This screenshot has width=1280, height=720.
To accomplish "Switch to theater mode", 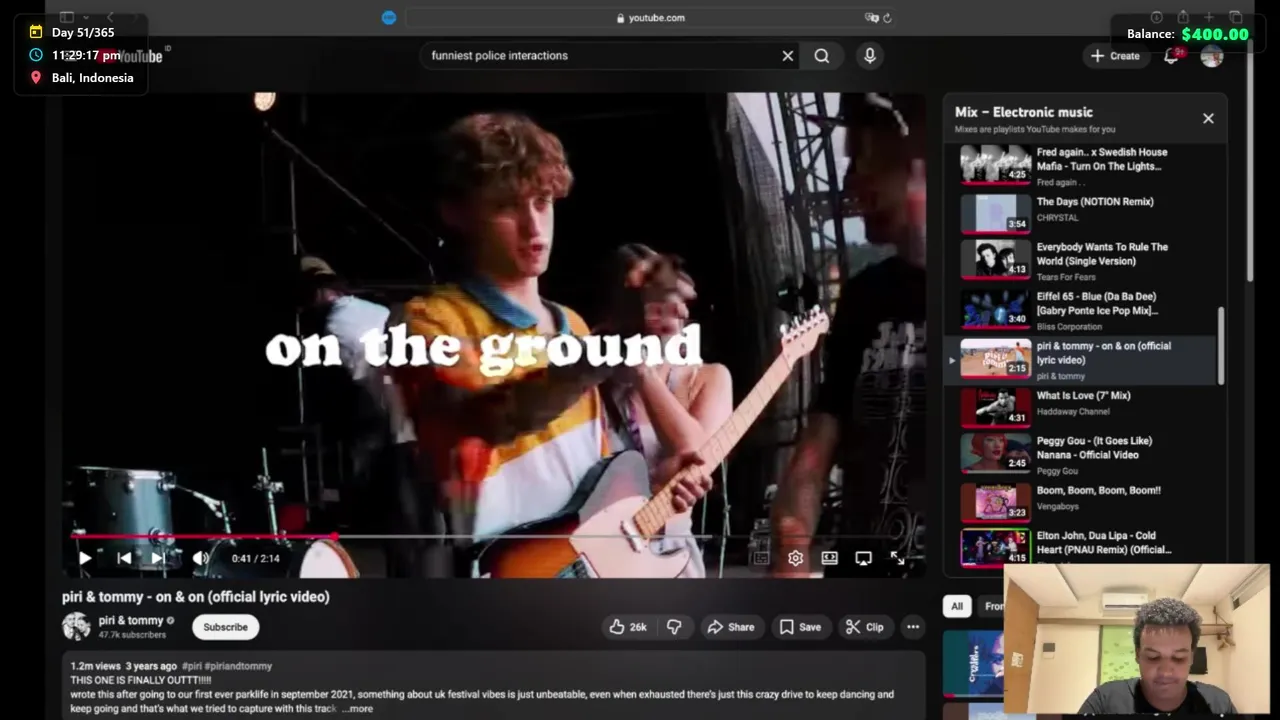I will click(829, 558).
